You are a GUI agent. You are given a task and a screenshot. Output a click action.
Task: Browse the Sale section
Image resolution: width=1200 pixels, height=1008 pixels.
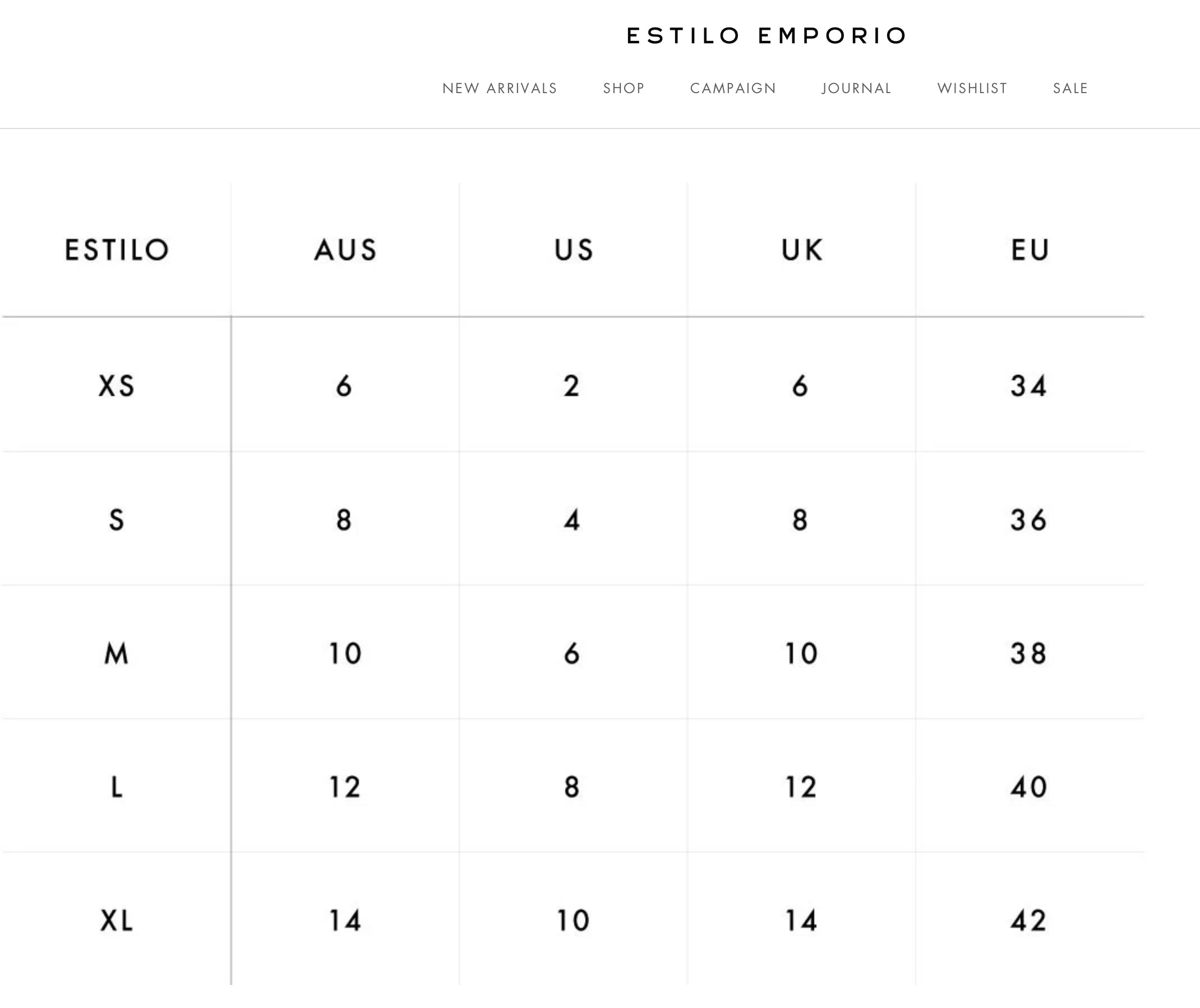(1070, 88)
